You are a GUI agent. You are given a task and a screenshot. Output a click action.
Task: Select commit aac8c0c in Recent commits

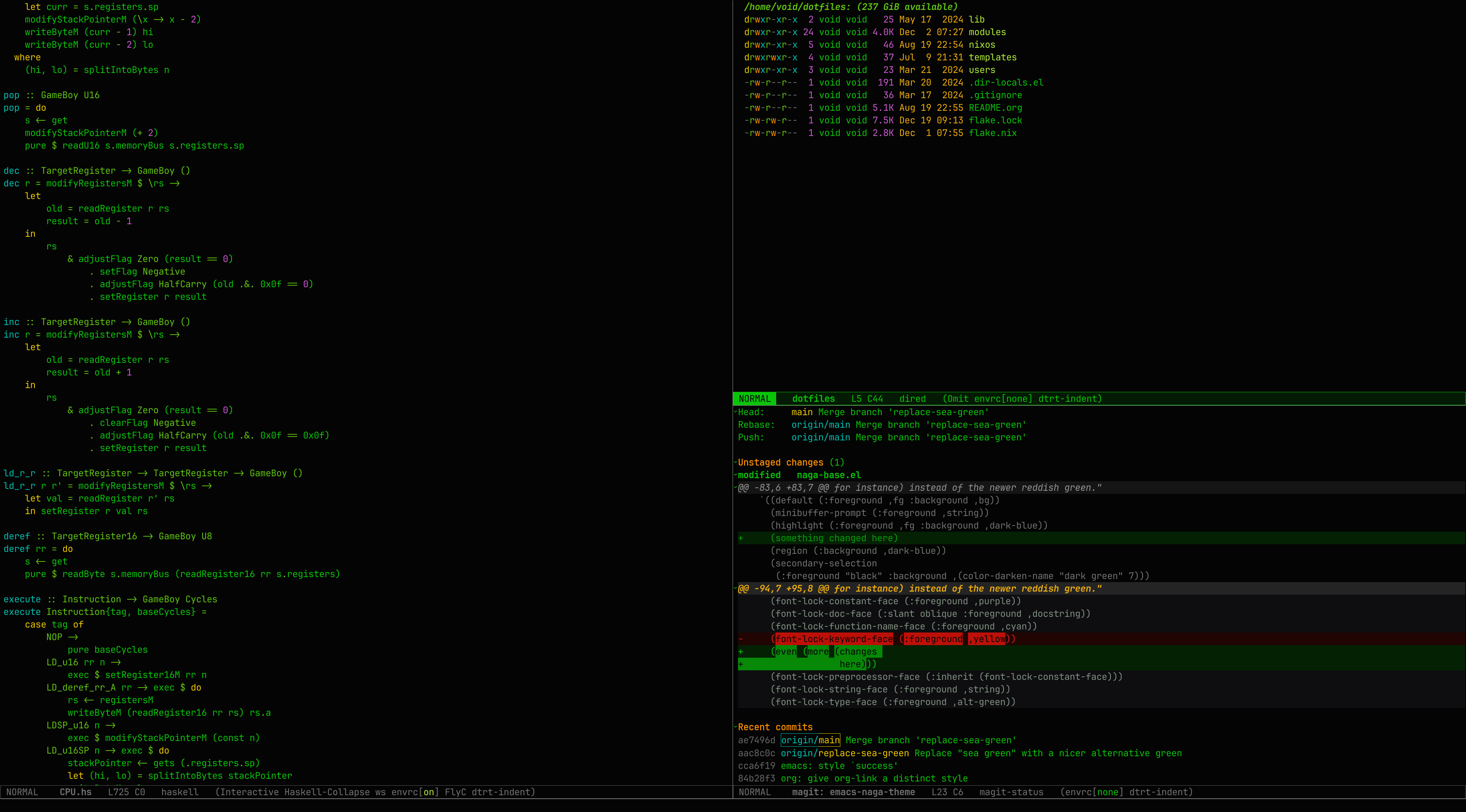pyautogui.click(x=756, y=753)
